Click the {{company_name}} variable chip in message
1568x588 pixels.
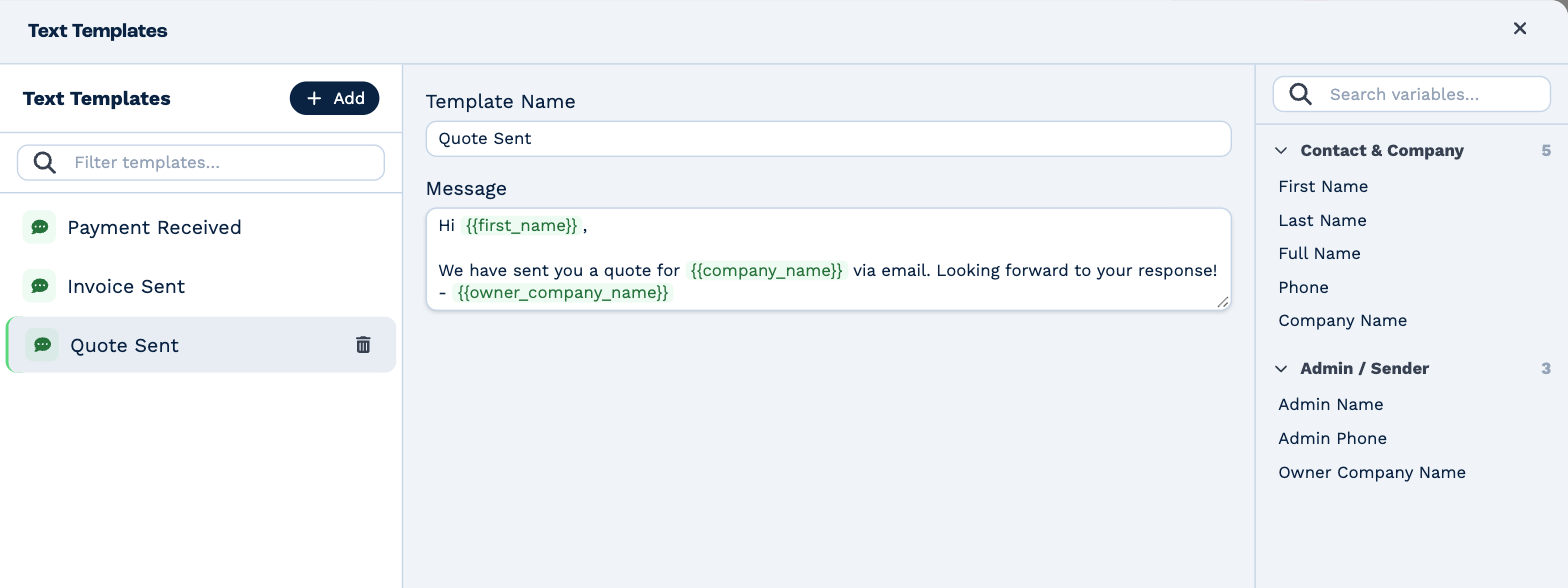click(767, 270)
